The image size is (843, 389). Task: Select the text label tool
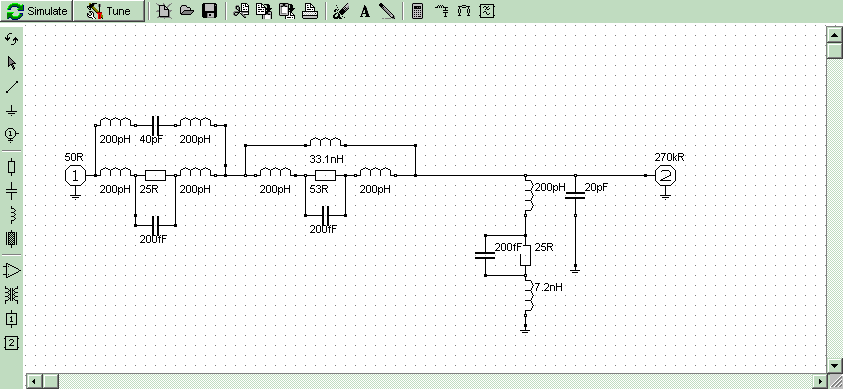(365, 11)
